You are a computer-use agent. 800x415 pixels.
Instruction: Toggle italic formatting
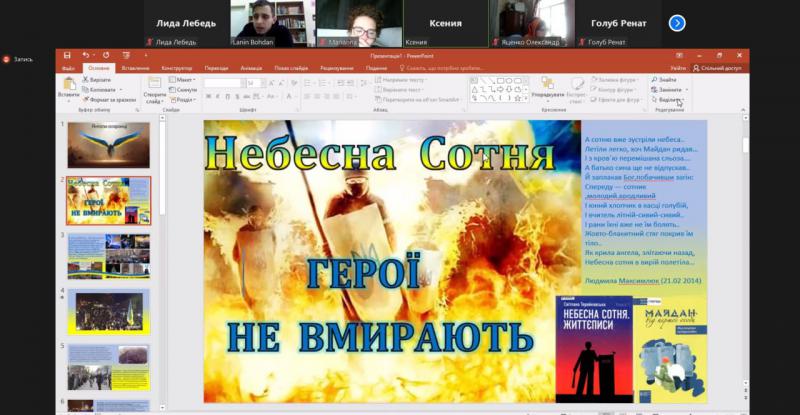[x=218, y=96]
